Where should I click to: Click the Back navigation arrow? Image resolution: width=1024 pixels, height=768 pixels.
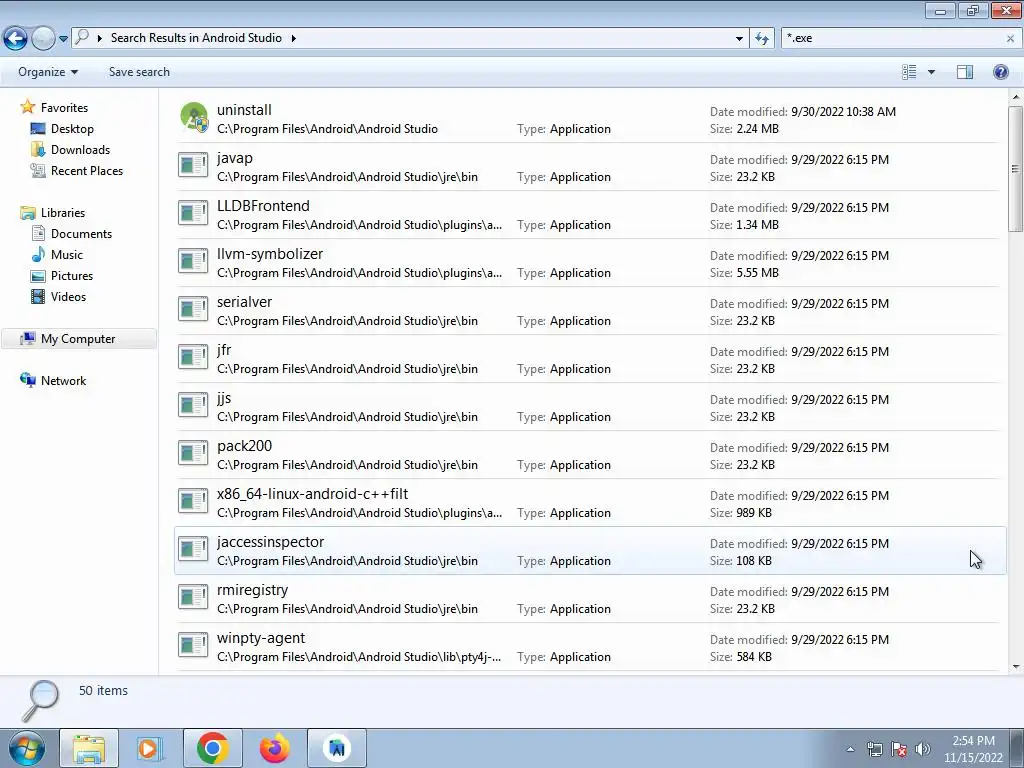click(x=16, y=39)
